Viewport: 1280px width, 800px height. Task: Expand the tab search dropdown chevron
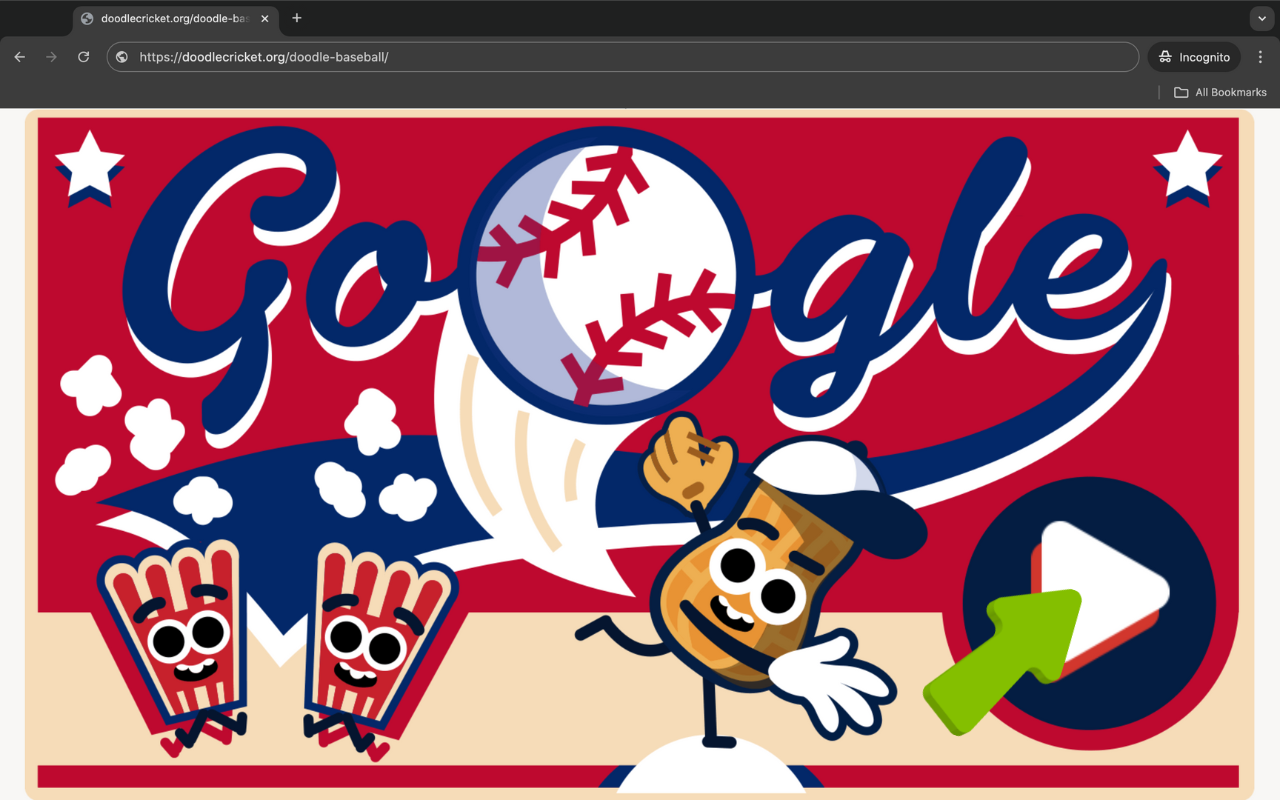pyautogui.click(x=1260, y=18)
